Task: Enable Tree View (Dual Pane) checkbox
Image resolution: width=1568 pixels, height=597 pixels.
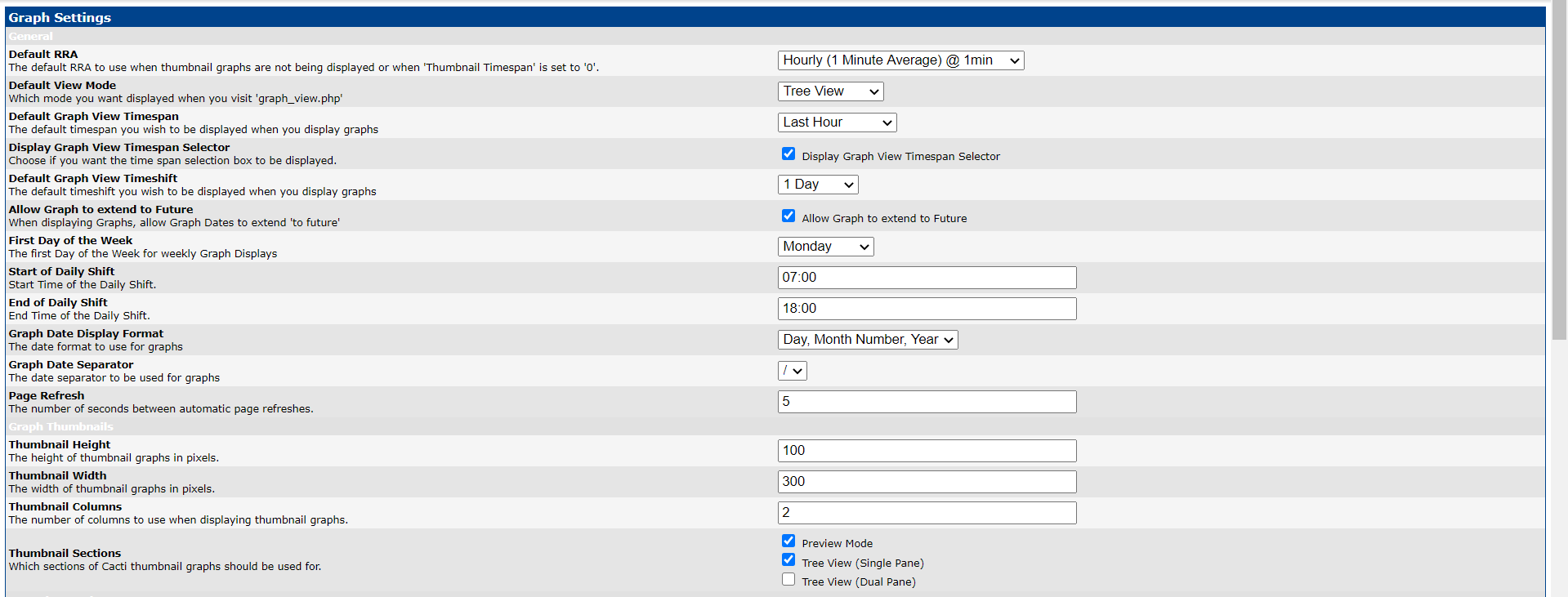Action: click(x=788, y=579)
